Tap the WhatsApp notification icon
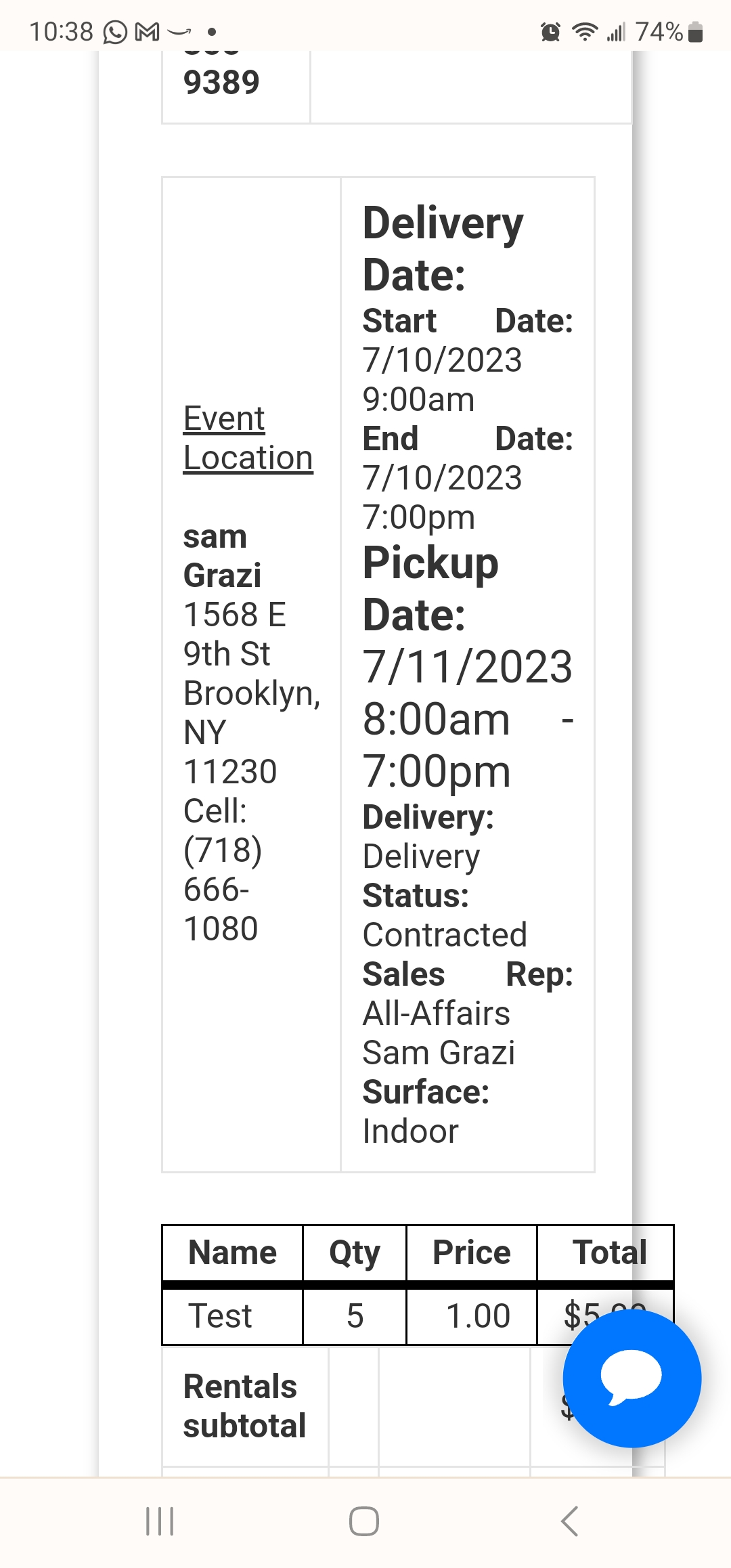Image resolution: width=731 pixels, height=1568 pixels. coord(115,32)
